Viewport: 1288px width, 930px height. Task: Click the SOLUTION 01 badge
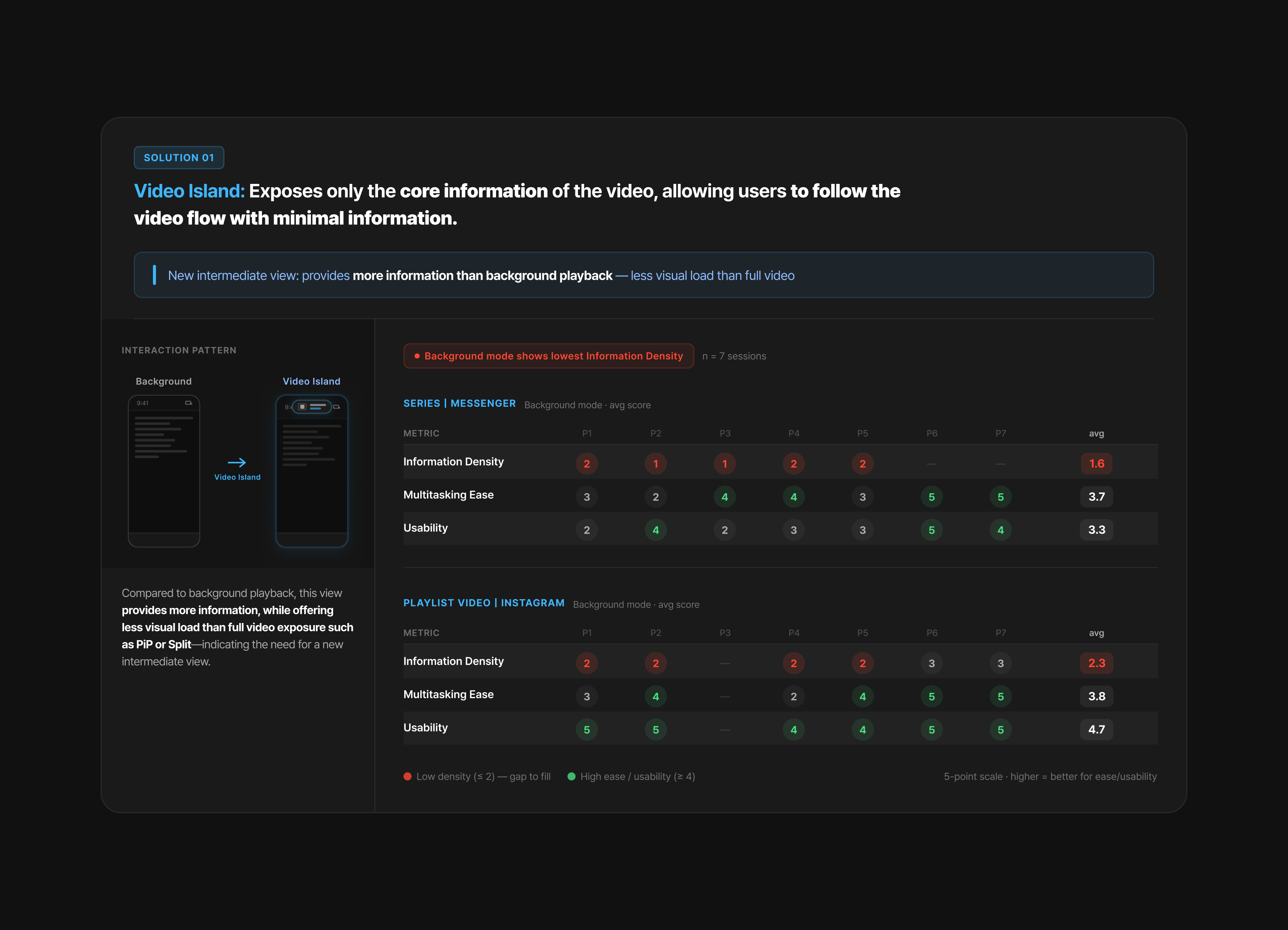pyautogui.click(x=179, y=157)
